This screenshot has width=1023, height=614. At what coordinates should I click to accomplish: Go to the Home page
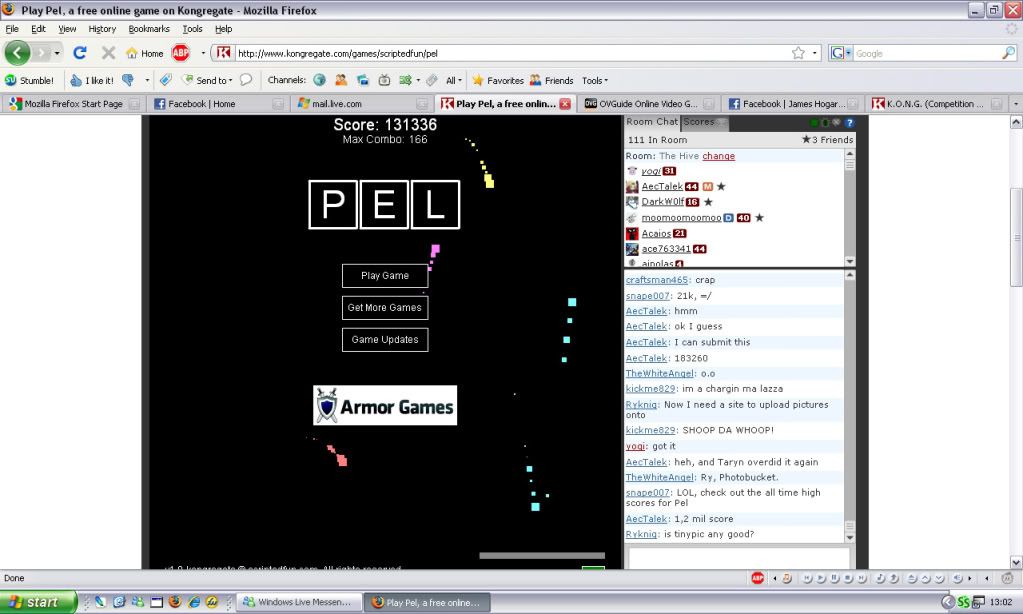(144, 54)
